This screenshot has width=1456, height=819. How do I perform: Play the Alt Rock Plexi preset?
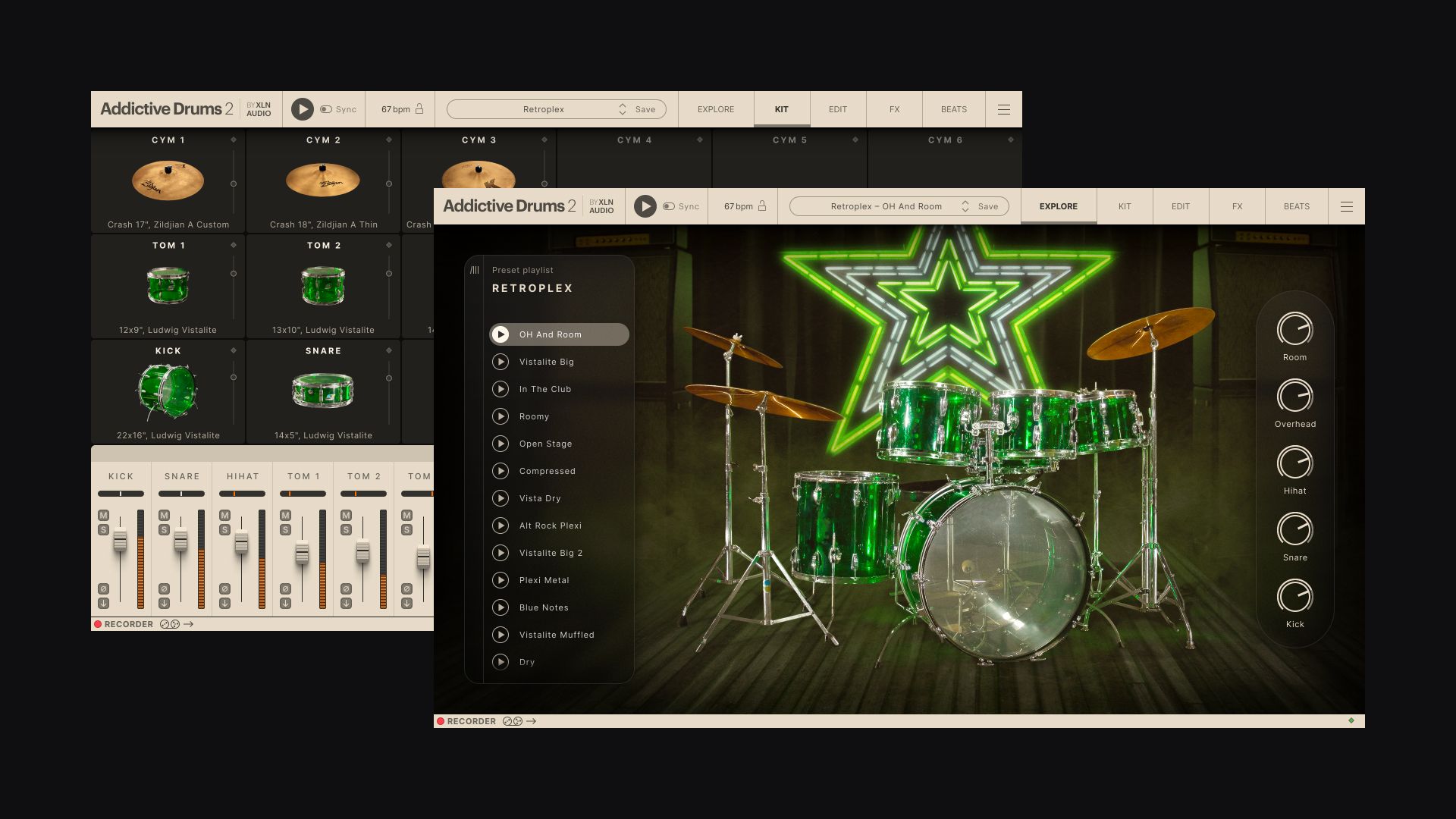click(x=500, y=526)
